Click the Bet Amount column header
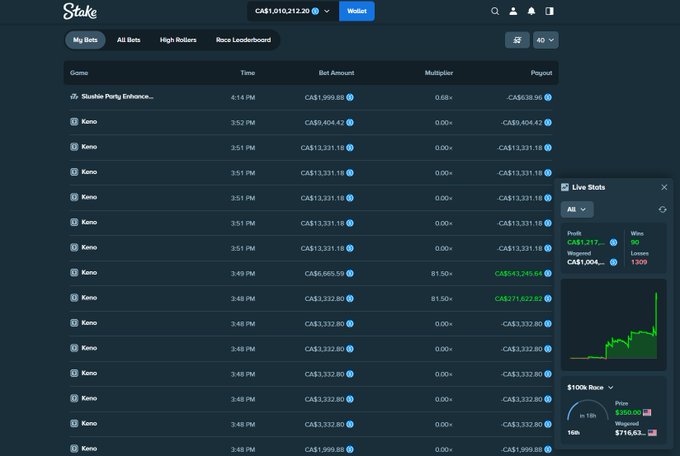This screenshot has height=456, width=680. click(x=337, y=72)
